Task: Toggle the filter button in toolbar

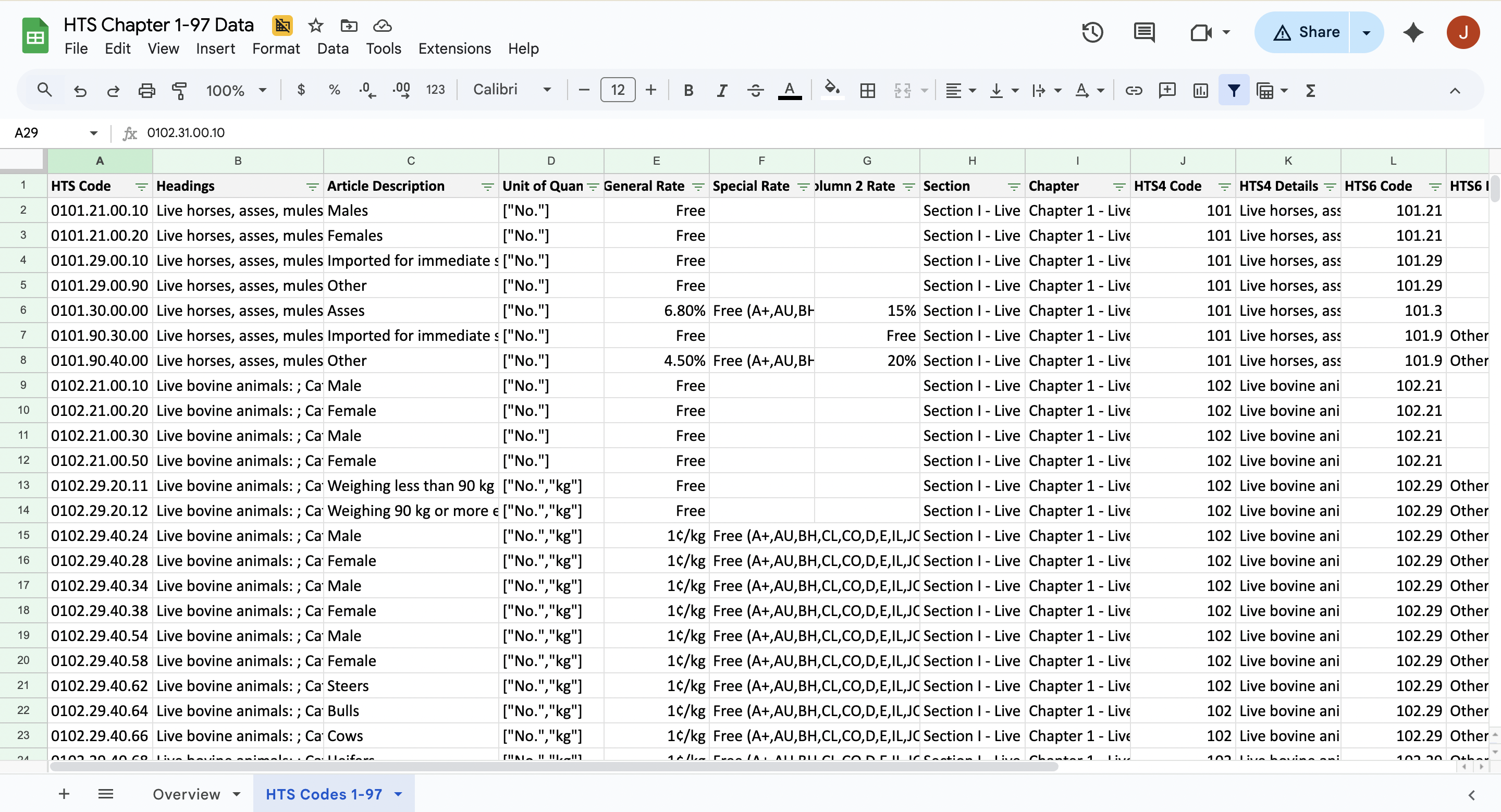Action: (1234, 90)
